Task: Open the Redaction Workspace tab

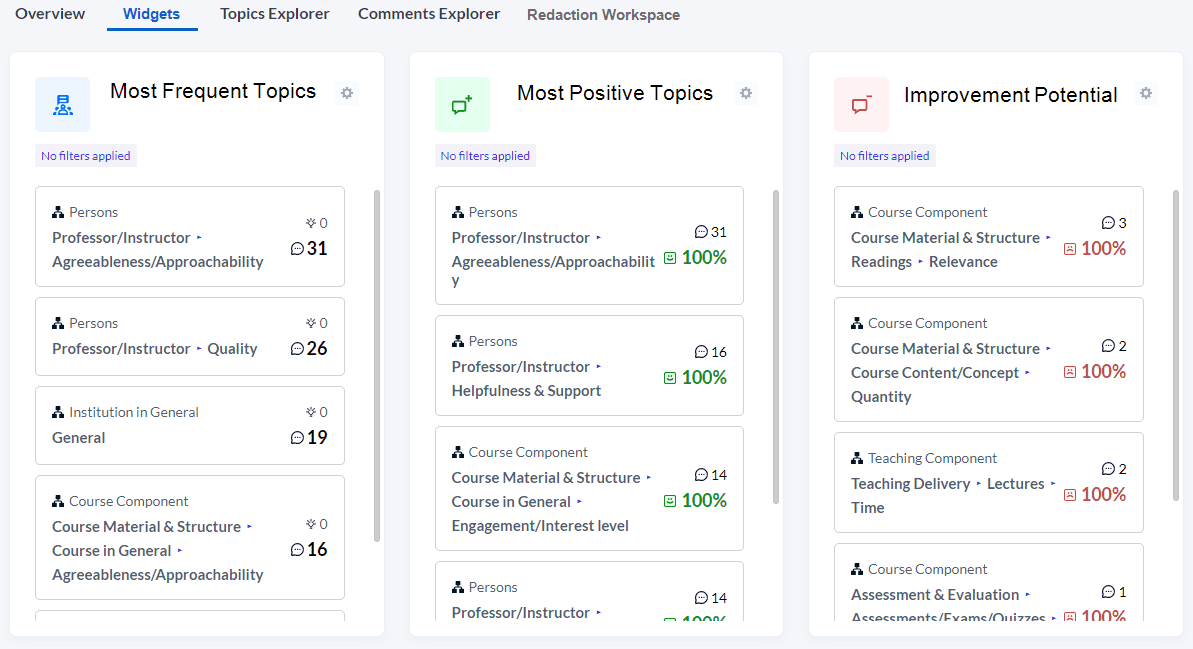Action: coord(603,15)
